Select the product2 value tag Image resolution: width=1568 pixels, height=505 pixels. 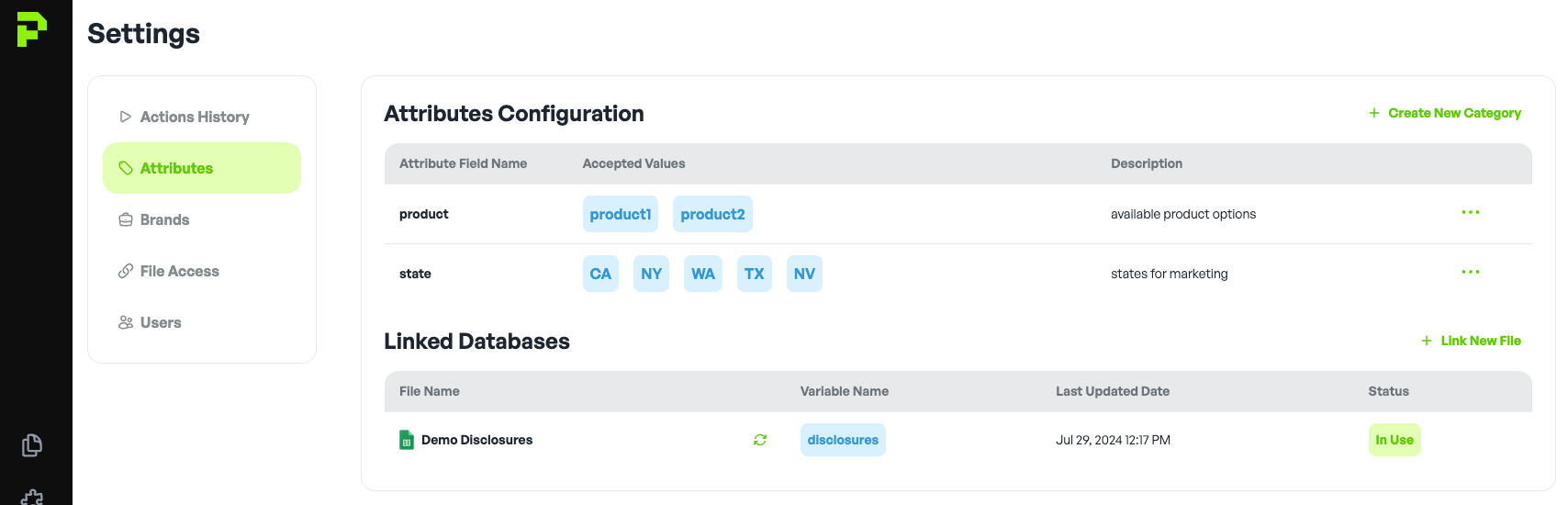point(712,214)
